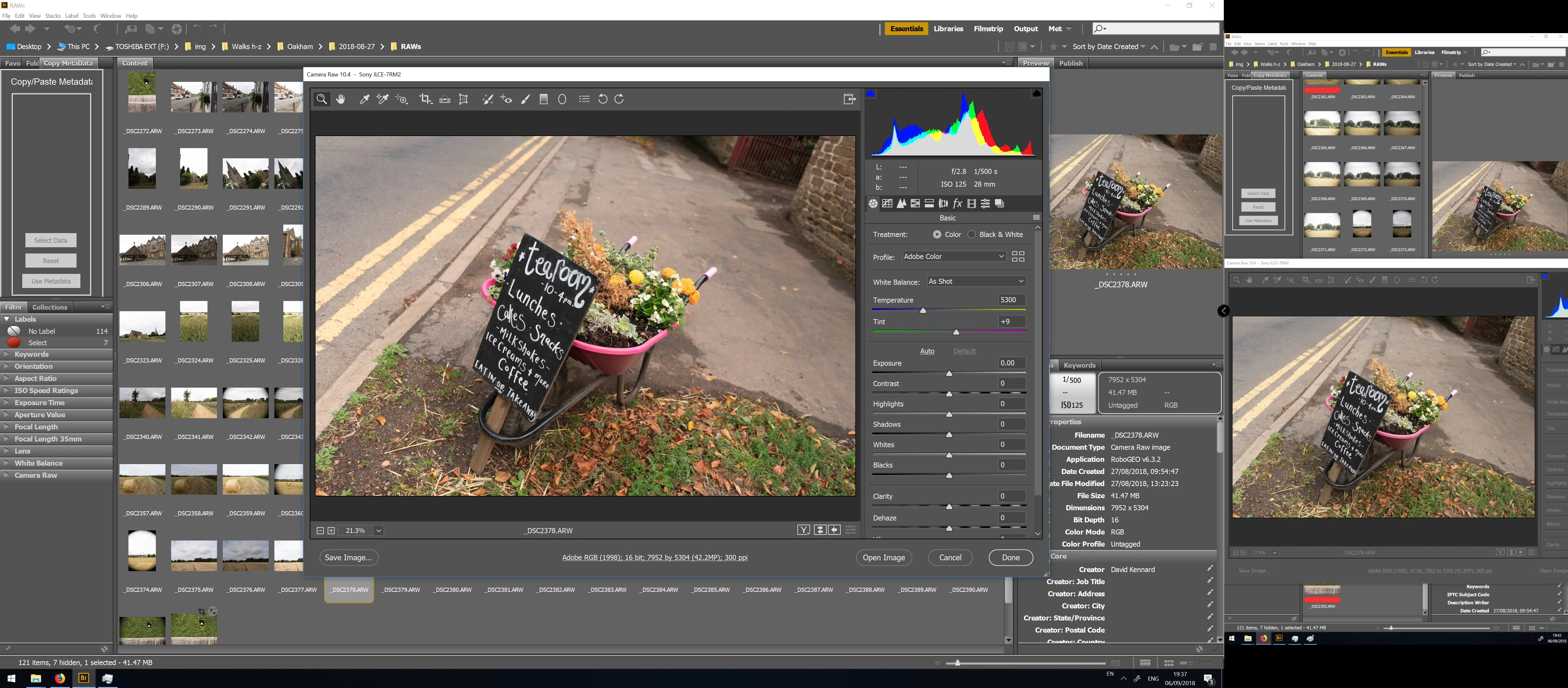
Task: Toggle highlight clipping warning on histogram
Action: (1037, 93)
